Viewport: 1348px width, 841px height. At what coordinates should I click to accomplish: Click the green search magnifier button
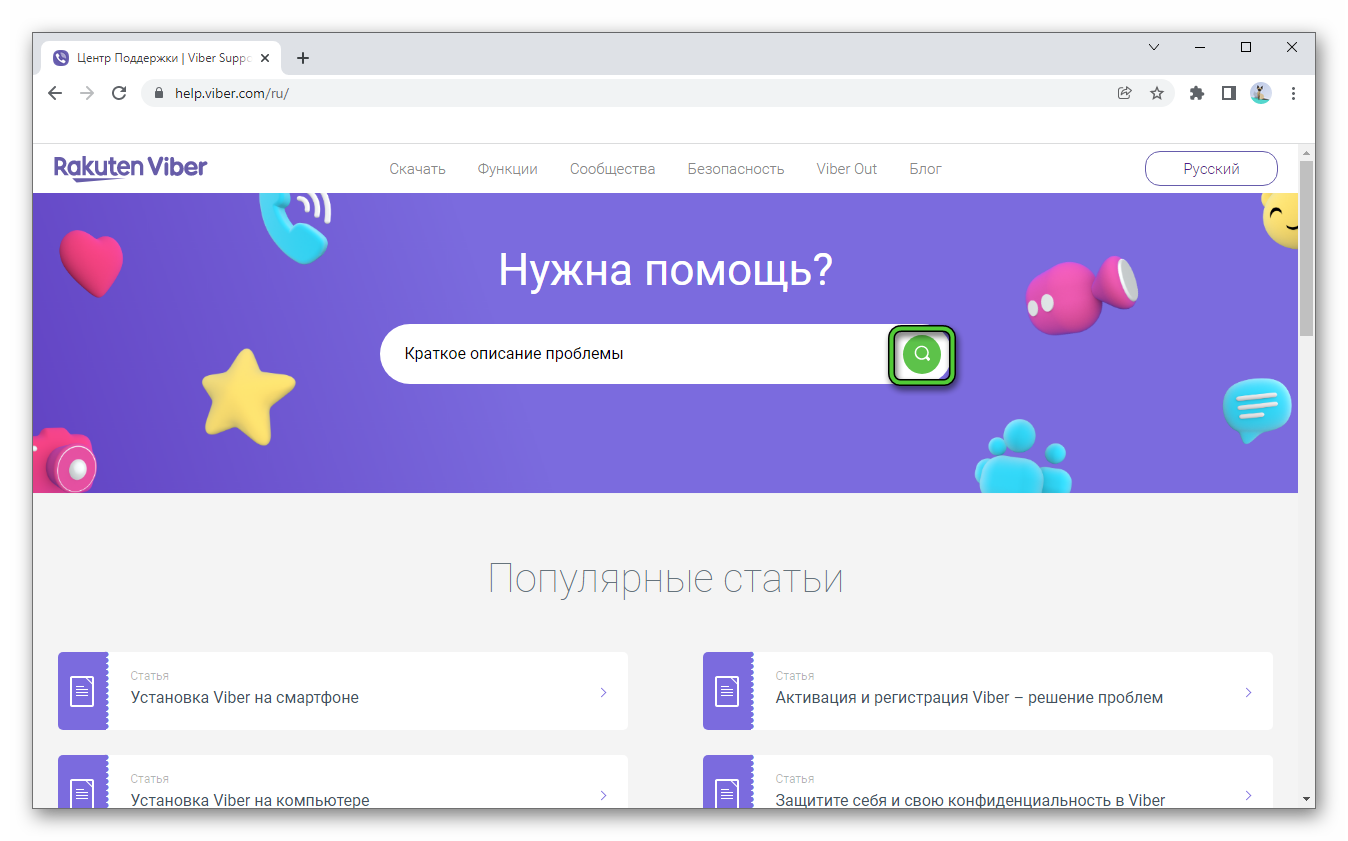[921, 354]
